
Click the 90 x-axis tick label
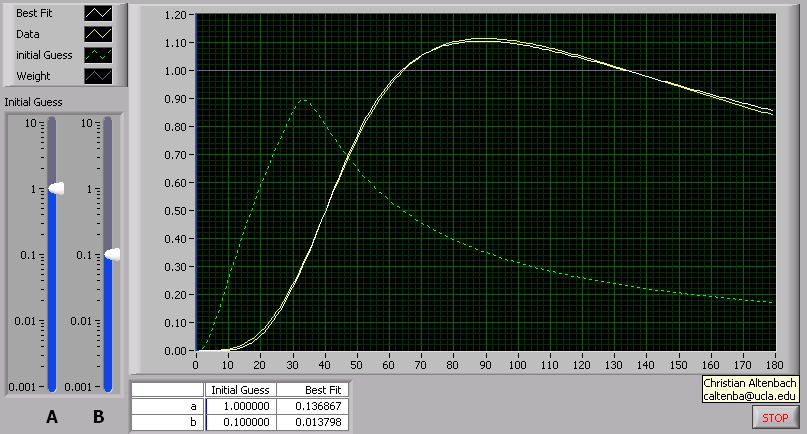[485, 365]
